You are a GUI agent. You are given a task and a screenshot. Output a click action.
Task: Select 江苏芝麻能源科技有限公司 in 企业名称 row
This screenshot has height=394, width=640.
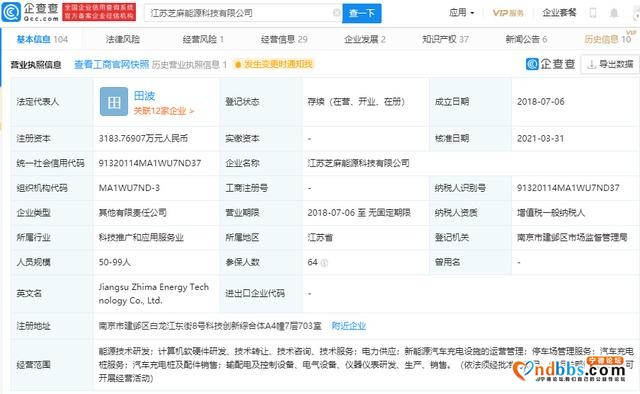tap(358, 163)
